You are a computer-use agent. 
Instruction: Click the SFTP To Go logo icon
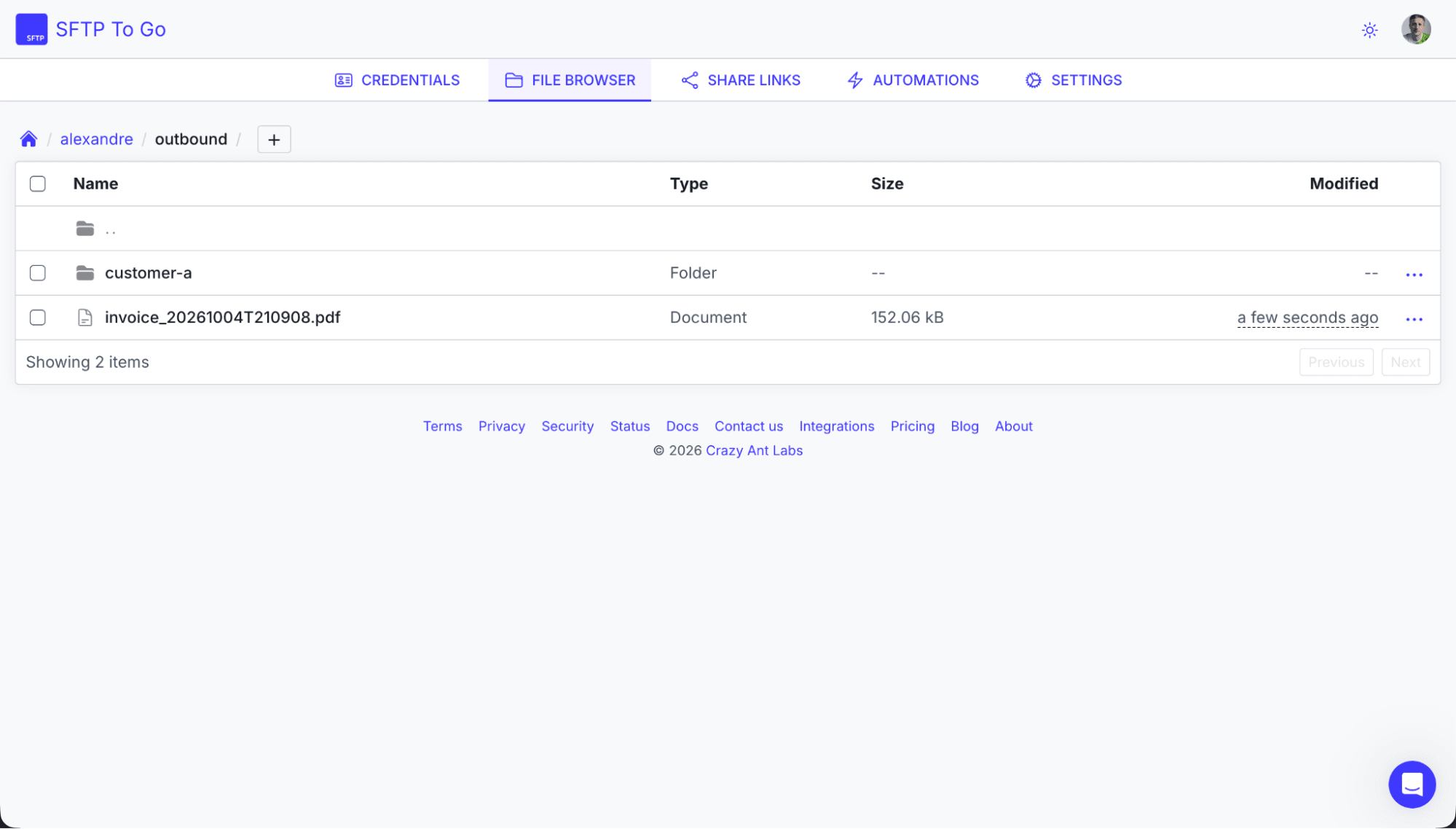tap(31, 29)
